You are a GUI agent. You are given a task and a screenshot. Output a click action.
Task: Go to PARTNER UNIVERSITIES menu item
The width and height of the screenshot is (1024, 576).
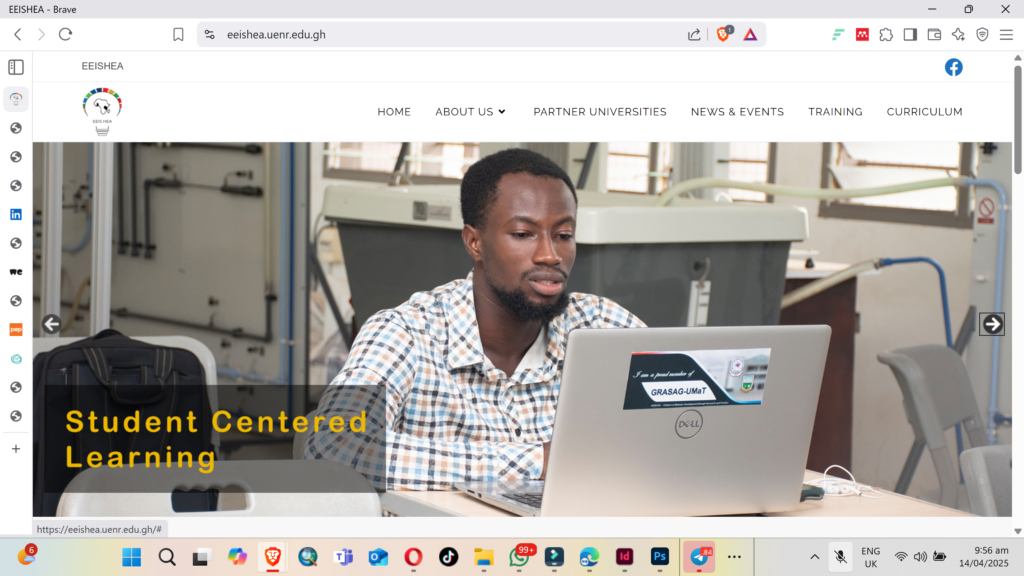coord(600,112)
